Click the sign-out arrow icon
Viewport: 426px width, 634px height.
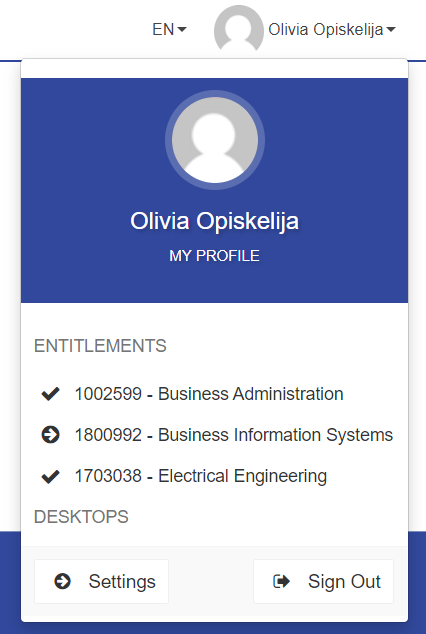point(282,581)
